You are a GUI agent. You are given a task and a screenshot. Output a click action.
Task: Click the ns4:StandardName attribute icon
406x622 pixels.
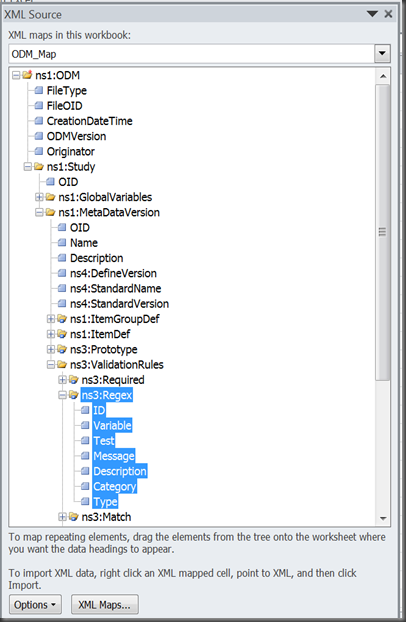click(62, 288)
